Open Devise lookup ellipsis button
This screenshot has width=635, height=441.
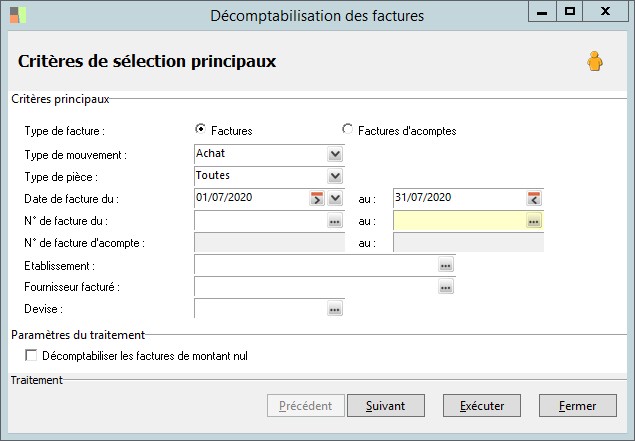click(x=335, y=309)
